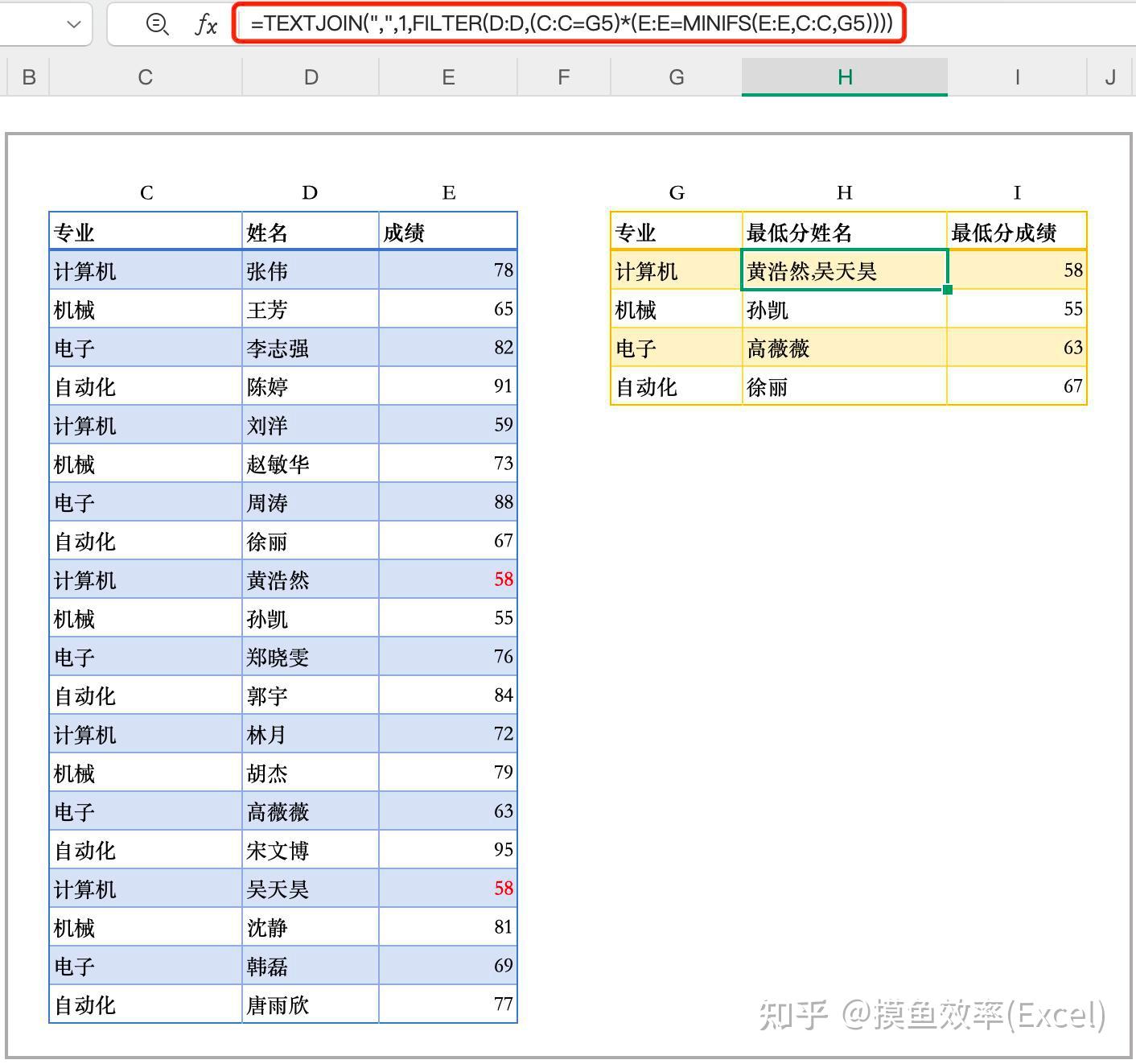Click the fx insert function icon
1136x1064 pixels.
206,24
